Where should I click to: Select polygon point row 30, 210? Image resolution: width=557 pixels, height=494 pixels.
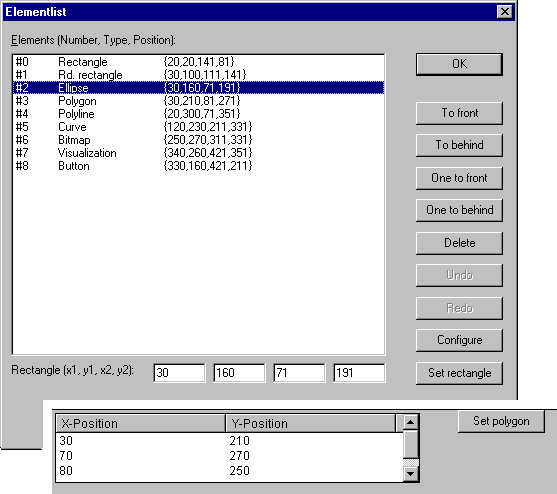(x=229, y=441)
